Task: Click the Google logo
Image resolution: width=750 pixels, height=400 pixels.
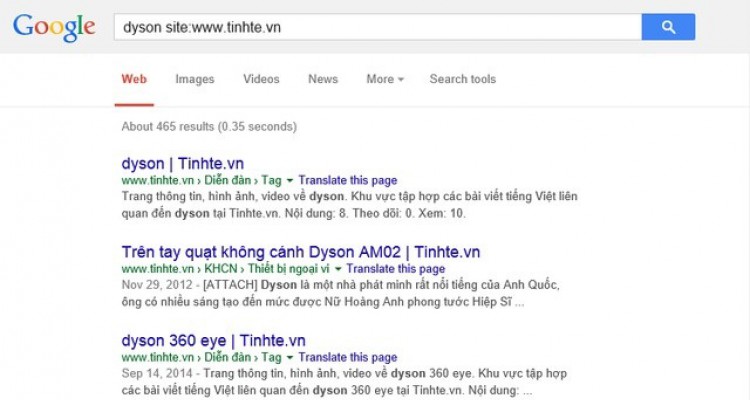Action: 54,28
